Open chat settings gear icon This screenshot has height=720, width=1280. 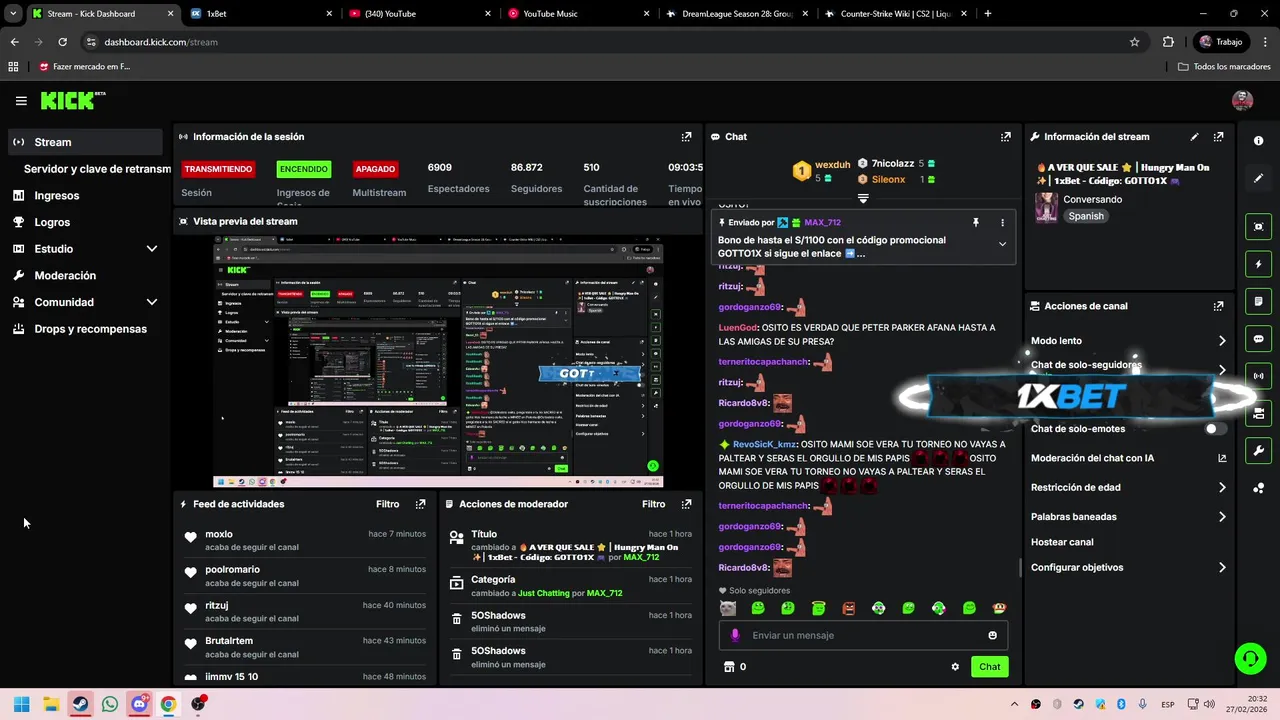pyautogui.click(x=955, y=667)
